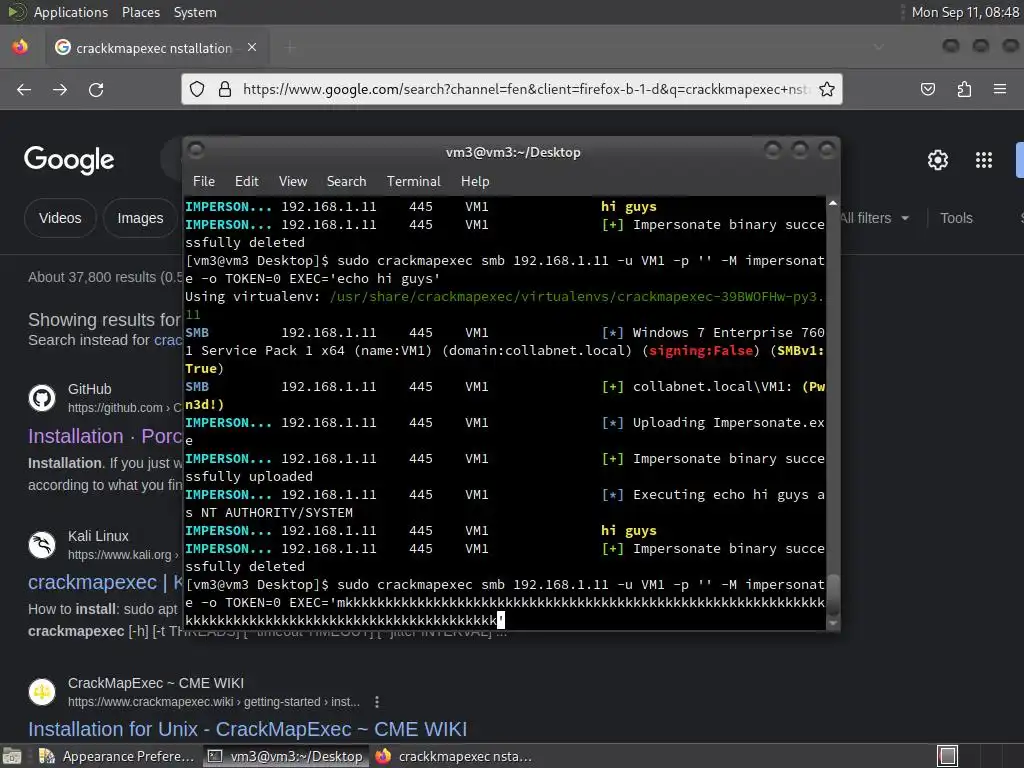Open Pocket save icon in Firefox toolbar

click(x=928, y=89)
